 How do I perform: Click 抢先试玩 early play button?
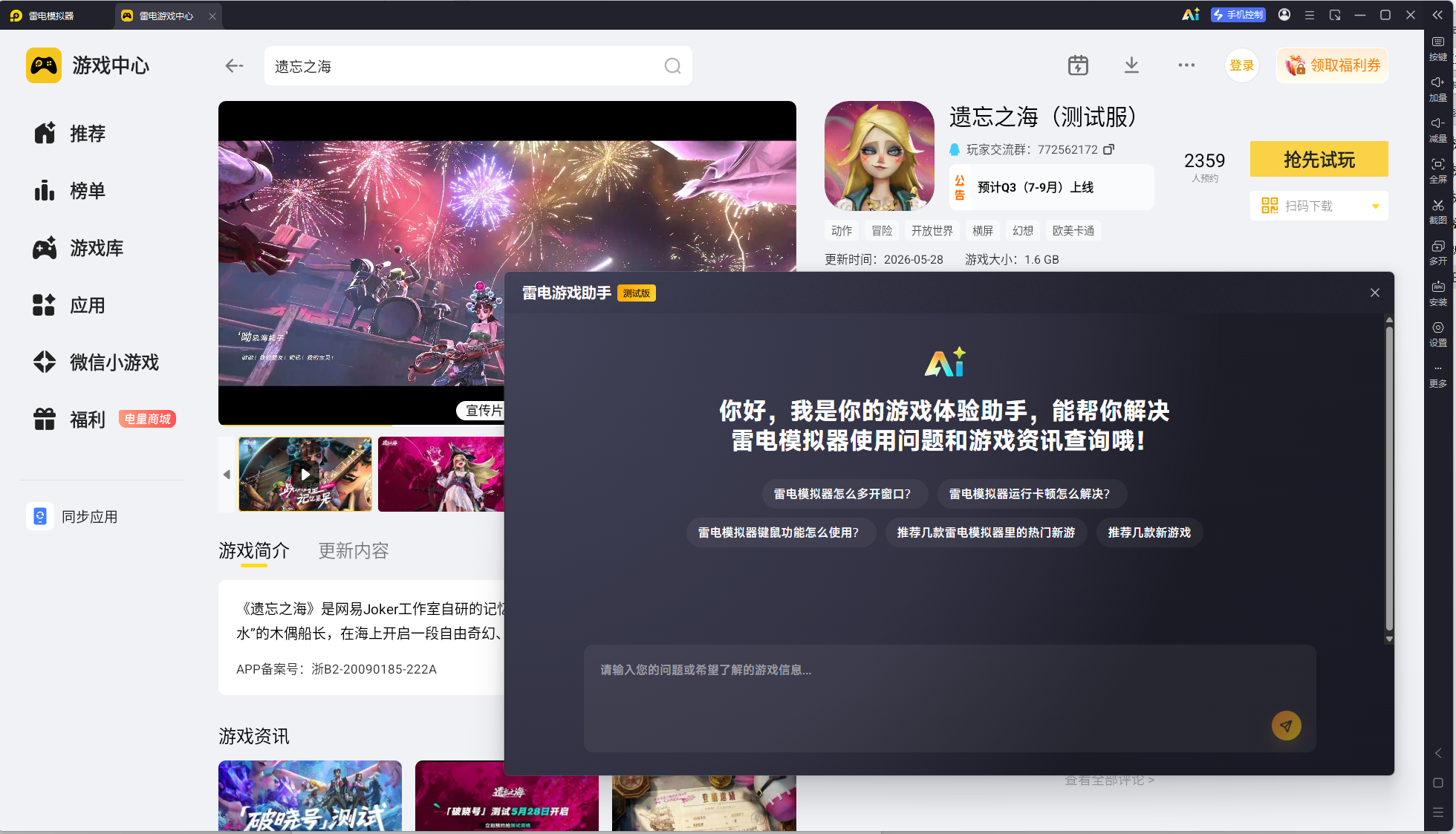coord(1319,160)
